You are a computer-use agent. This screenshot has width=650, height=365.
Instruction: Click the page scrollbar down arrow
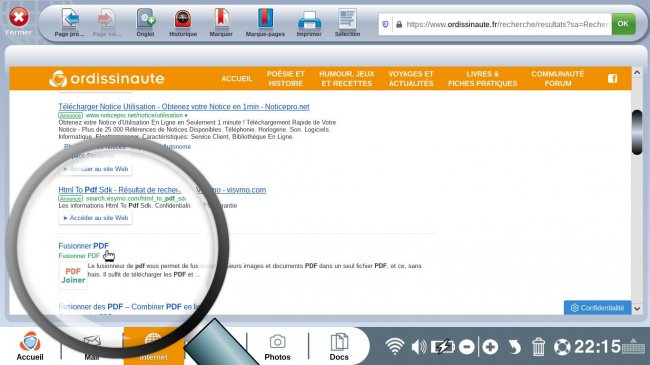click(637, 309)
